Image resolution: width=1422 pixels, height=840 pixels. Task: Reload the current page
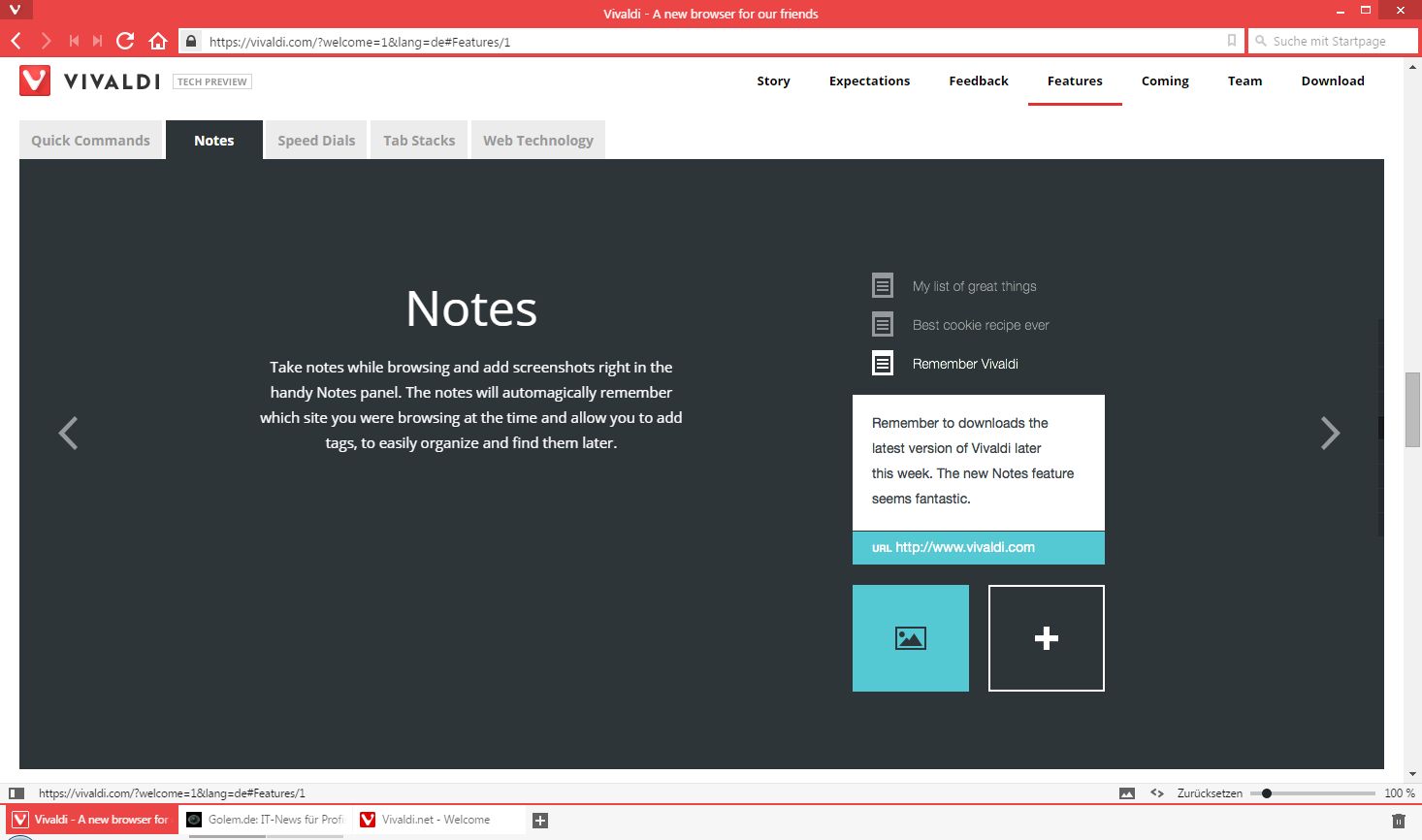point(125,41)
